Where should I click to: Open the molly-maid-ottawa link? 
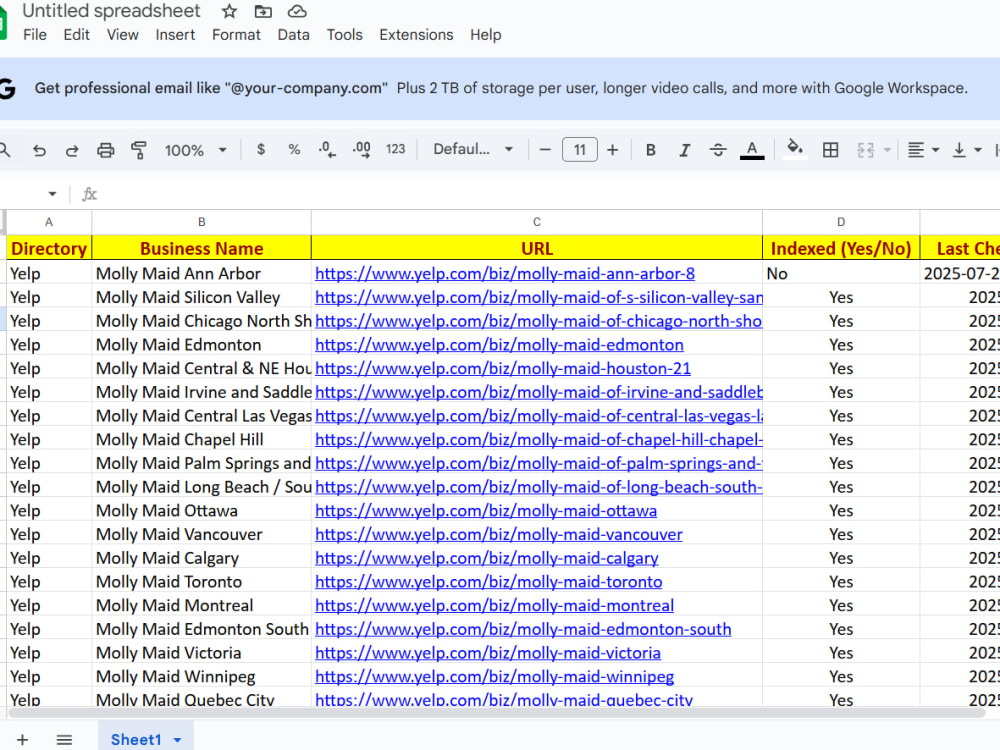pos(486,511)
